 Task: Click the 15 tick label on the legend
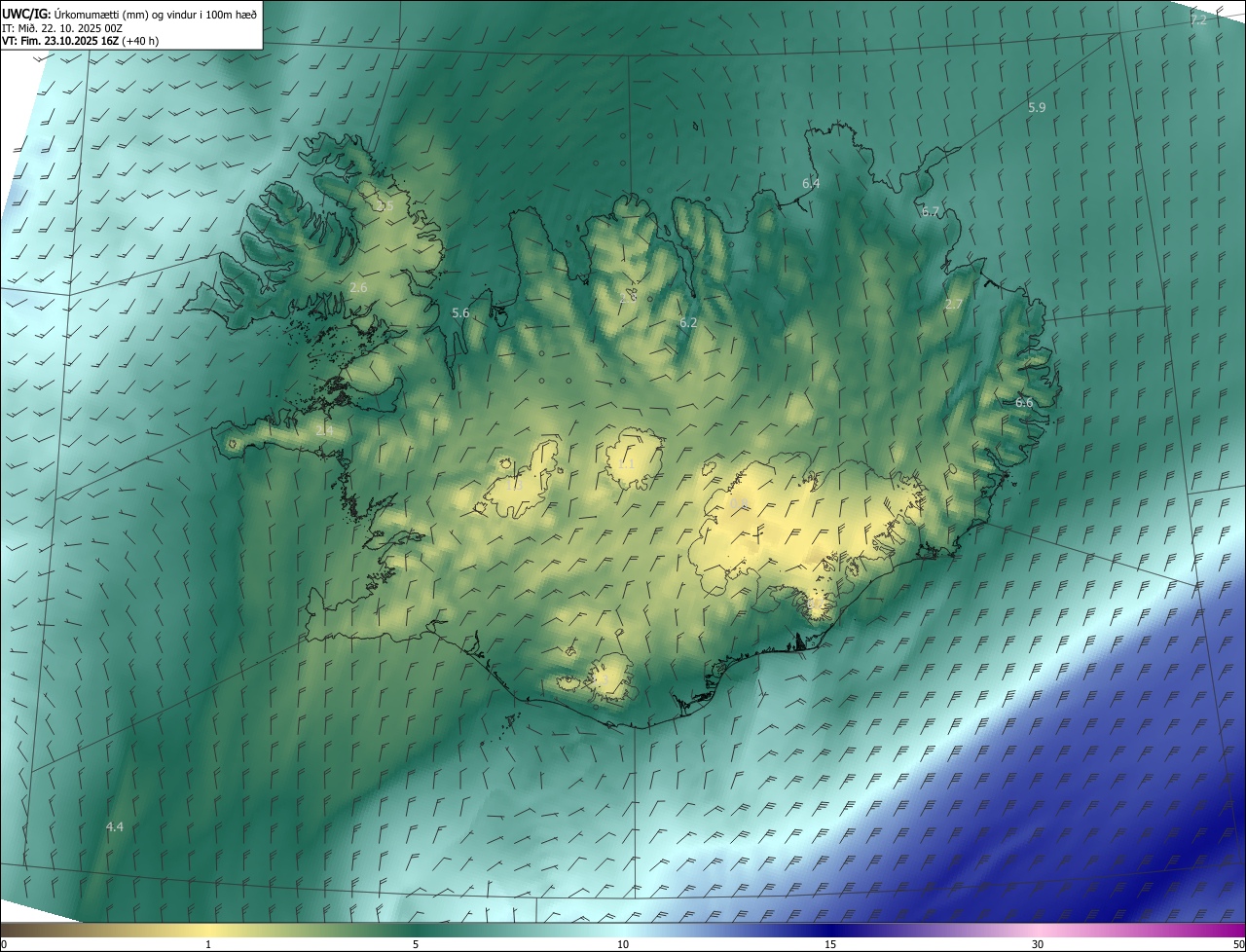(830, 944)
